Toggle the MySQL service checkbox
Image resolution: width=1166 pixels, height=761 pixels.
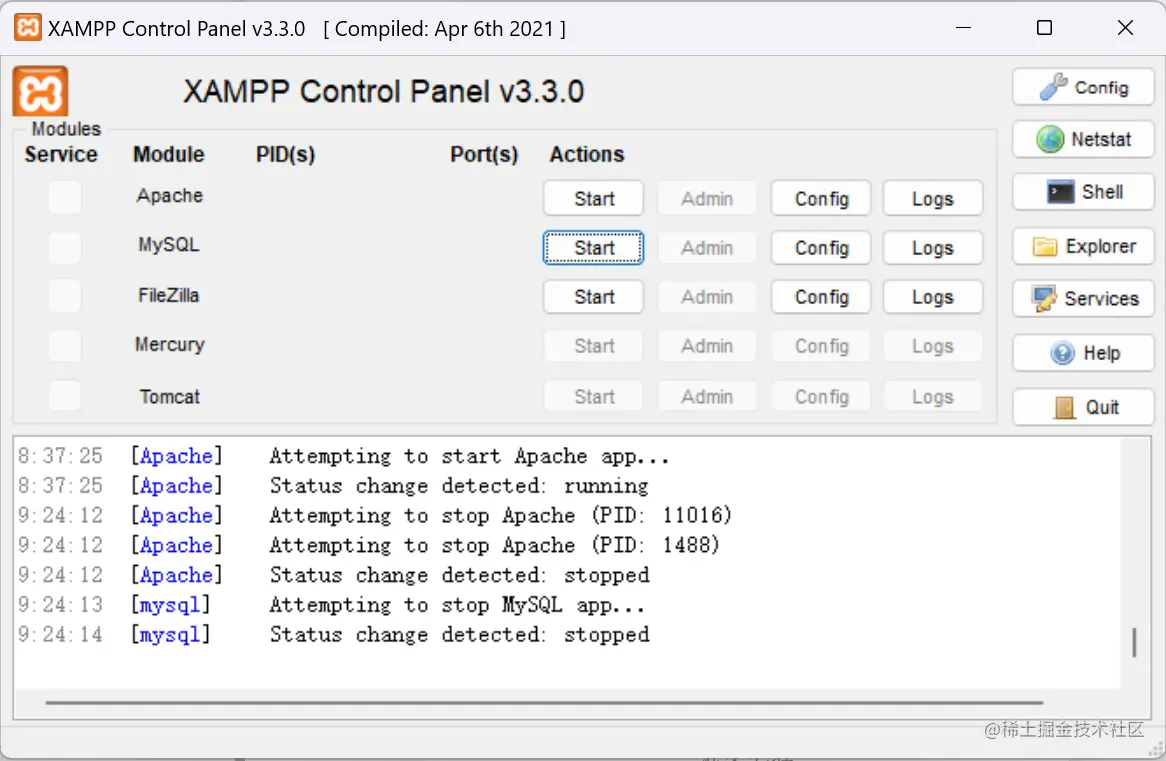tap(65, 247)
